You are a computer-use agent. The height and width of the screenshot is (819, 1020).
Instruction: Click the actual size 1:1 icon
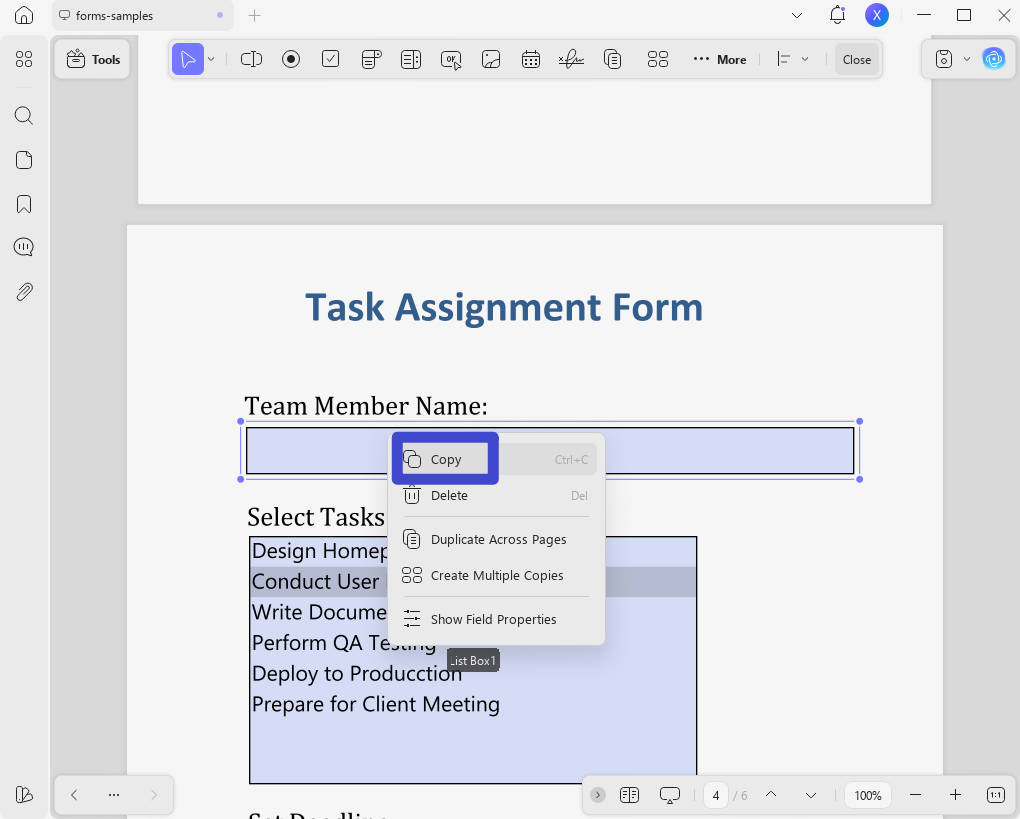point(995,794)
